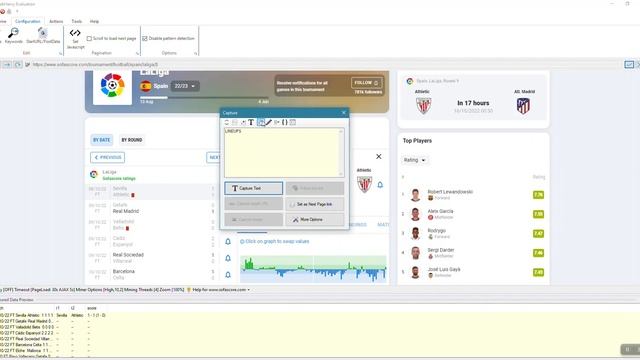The width and height of the screenshot is (640, 360).
Task: Open the Actions ribbon tab
Action: click(x=56, y=21)
